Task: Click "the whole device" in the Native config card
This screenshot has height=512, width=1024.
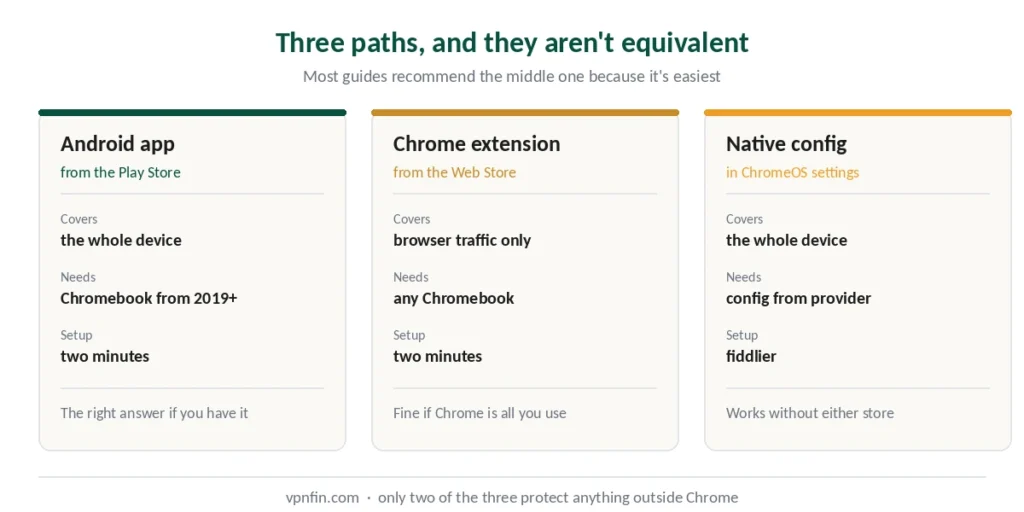Action: 787,240
